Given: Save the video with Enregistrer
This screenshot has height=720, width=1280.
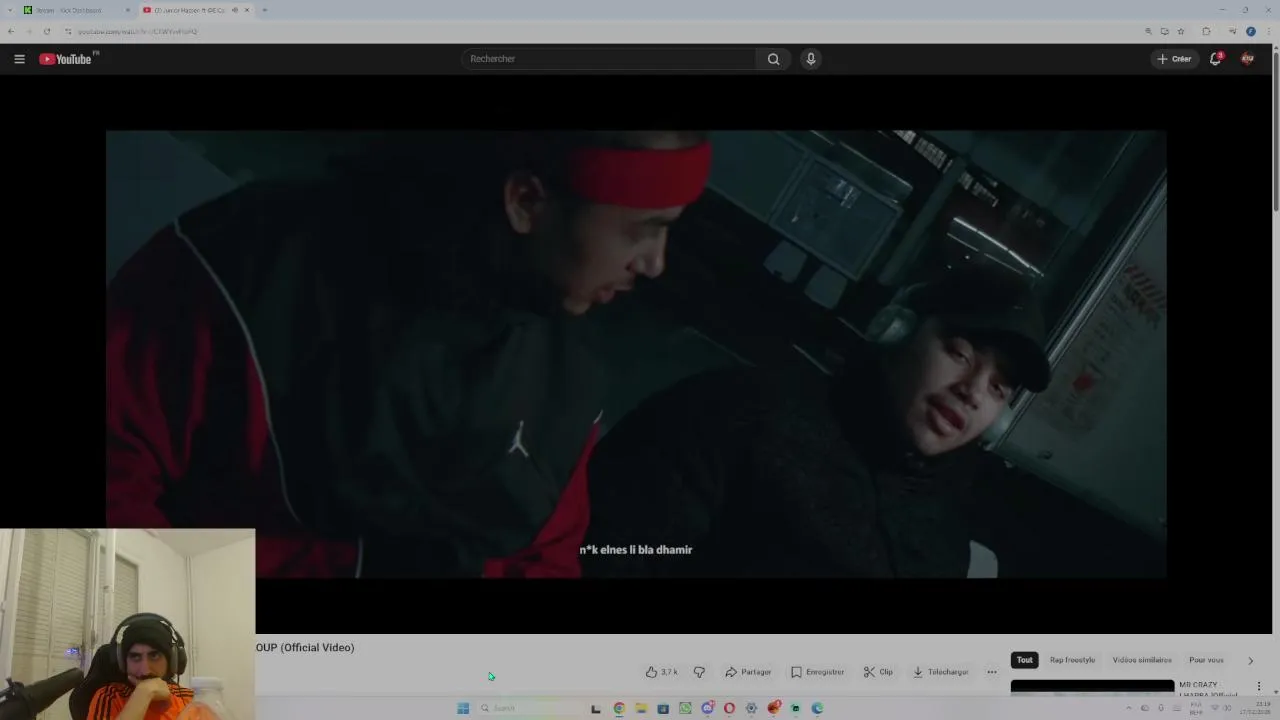Looking at the screenshot, I should (x=817, y=672).
